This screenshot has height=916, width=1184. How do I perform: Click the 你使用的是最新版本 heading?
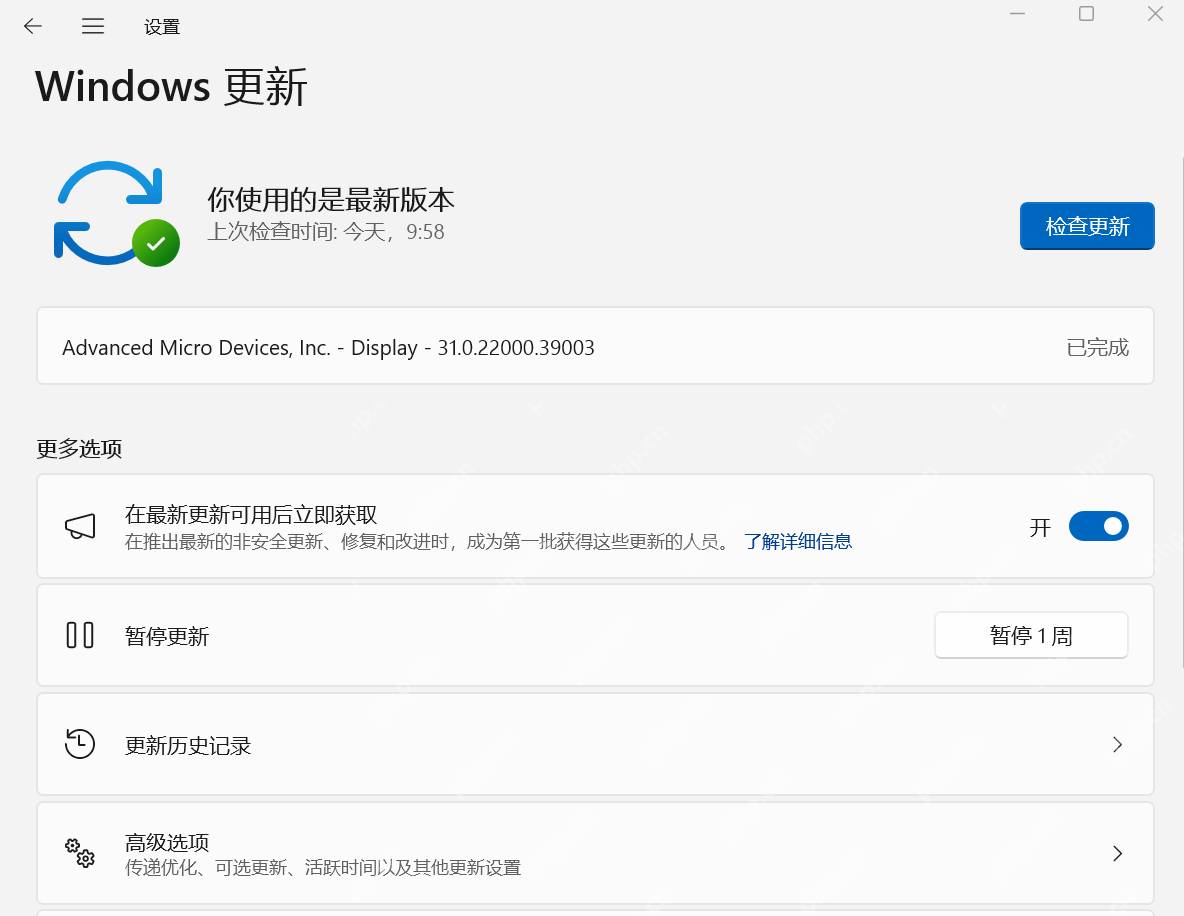point(331,200)
